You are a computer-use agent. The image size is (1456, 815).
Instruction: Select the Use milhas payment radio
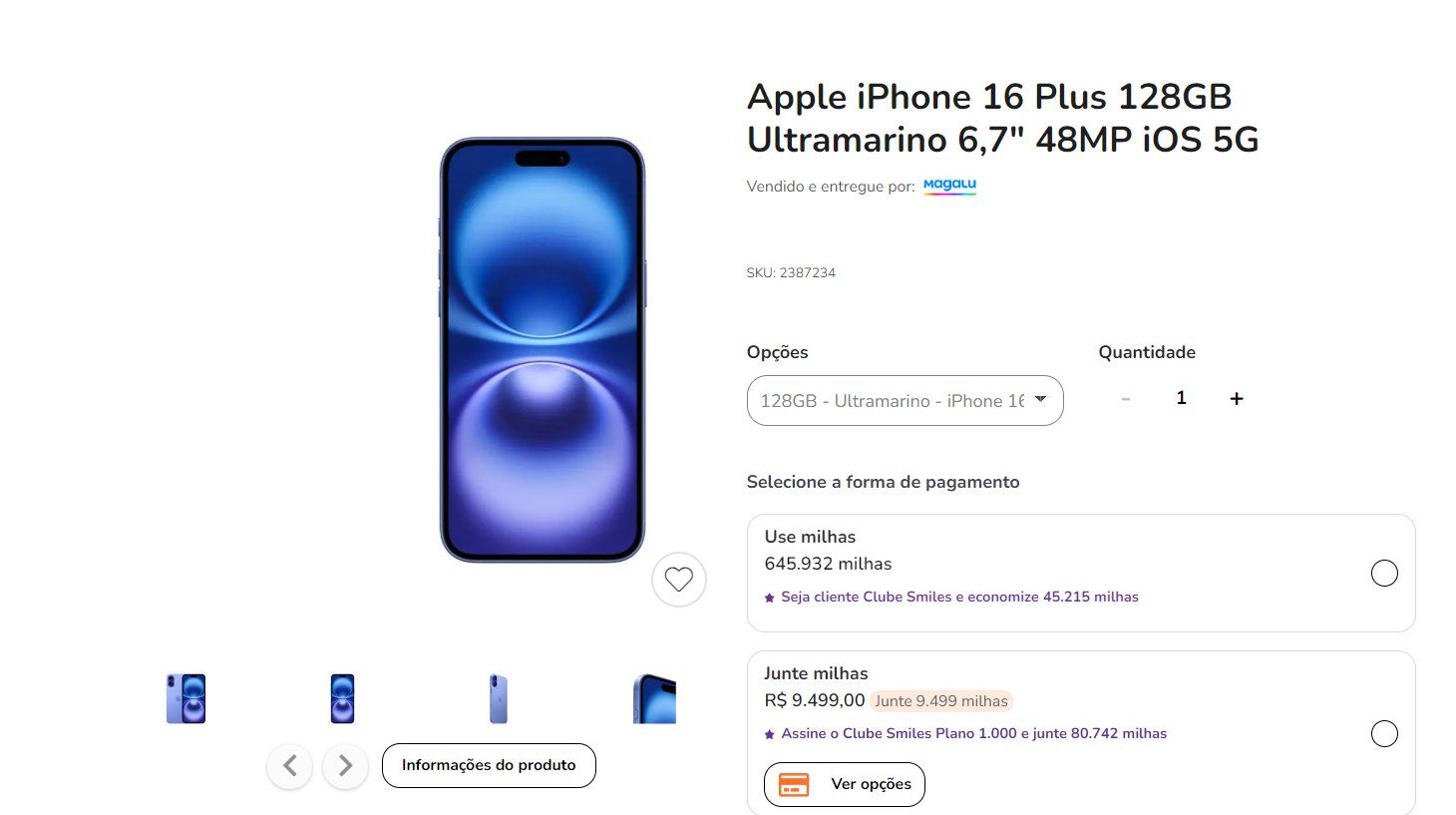point(1384,573)
